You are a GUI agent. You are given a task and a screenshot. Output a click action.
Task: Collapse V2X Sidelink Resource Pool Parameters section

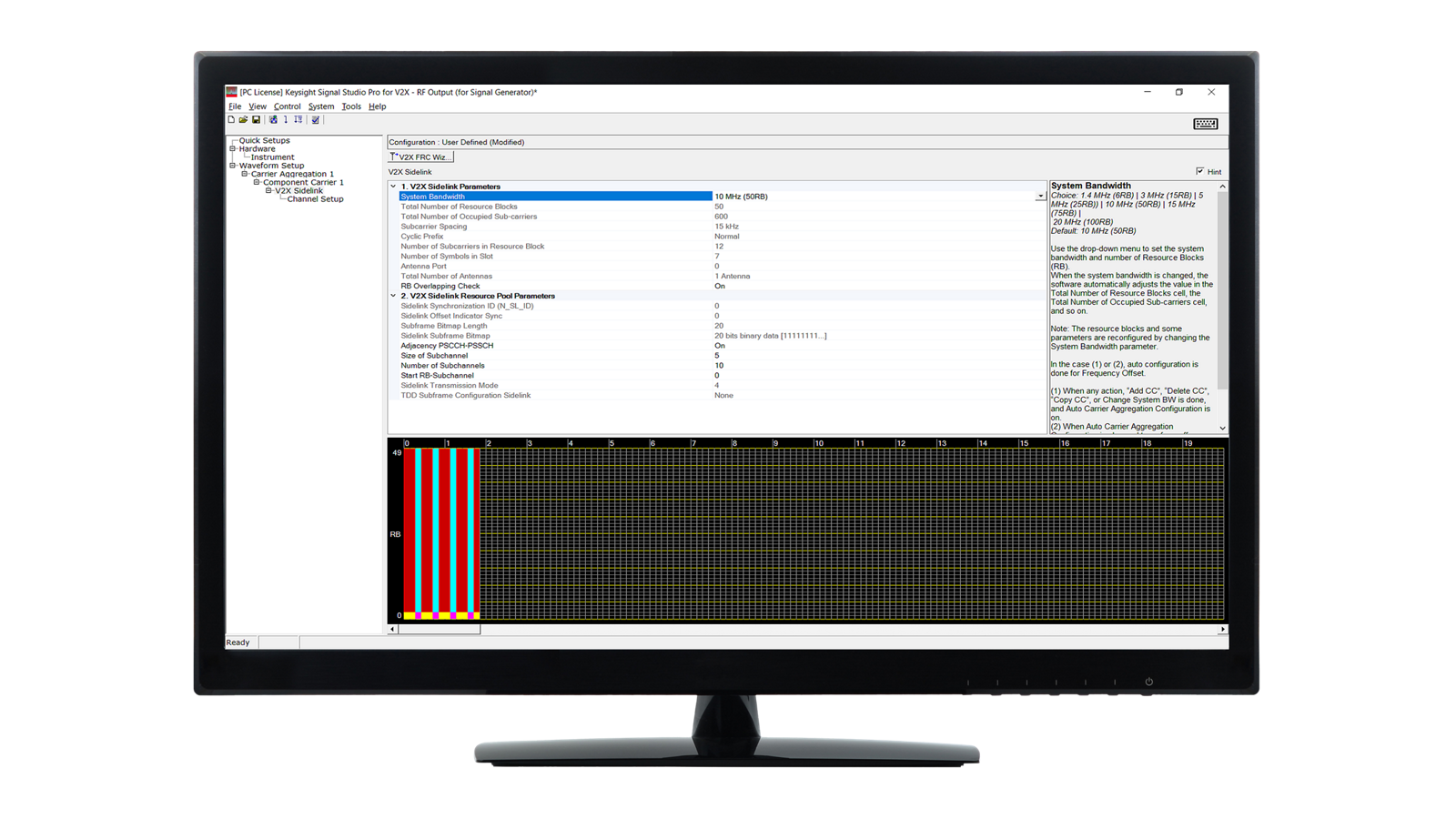393,296
